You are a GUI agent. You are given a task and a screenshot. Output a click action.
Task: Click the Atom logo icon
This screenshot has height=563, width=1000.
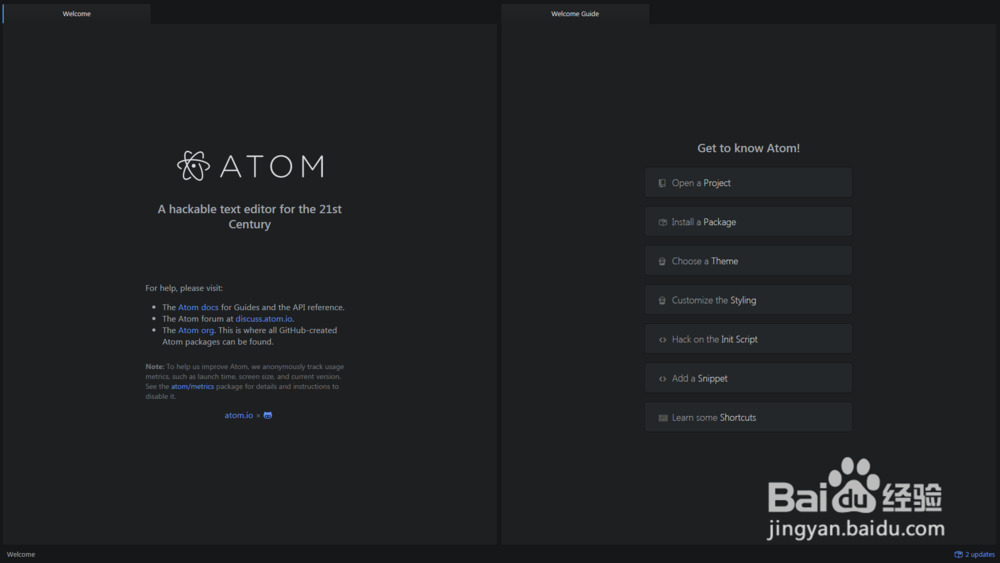click(x=193, y=166)
